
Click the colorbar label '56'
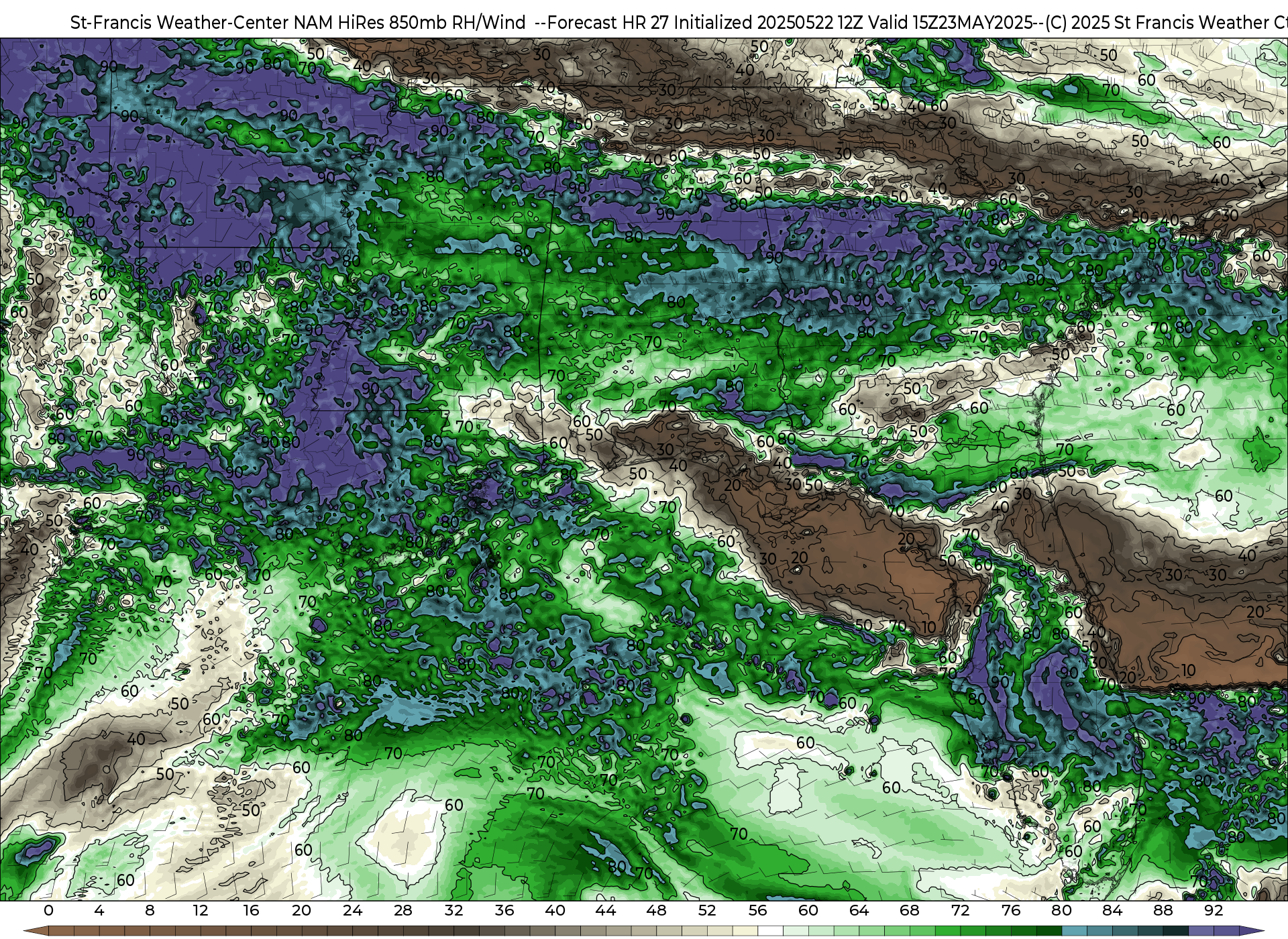point(757,910)
